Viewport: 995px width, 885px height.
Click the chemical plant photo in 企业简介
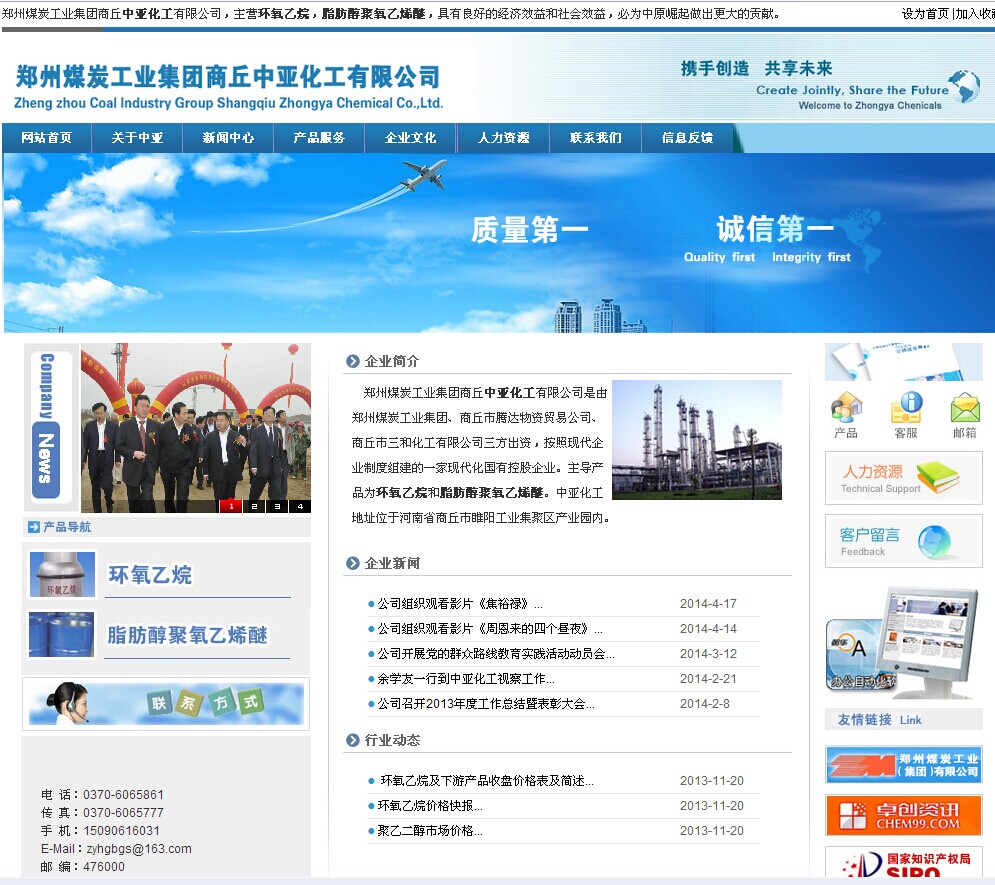pos(697,440)
